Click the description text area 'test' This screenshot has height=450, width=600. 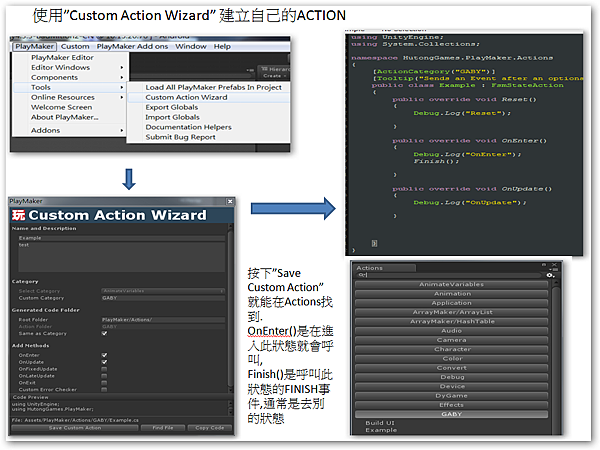coord(122,257)
